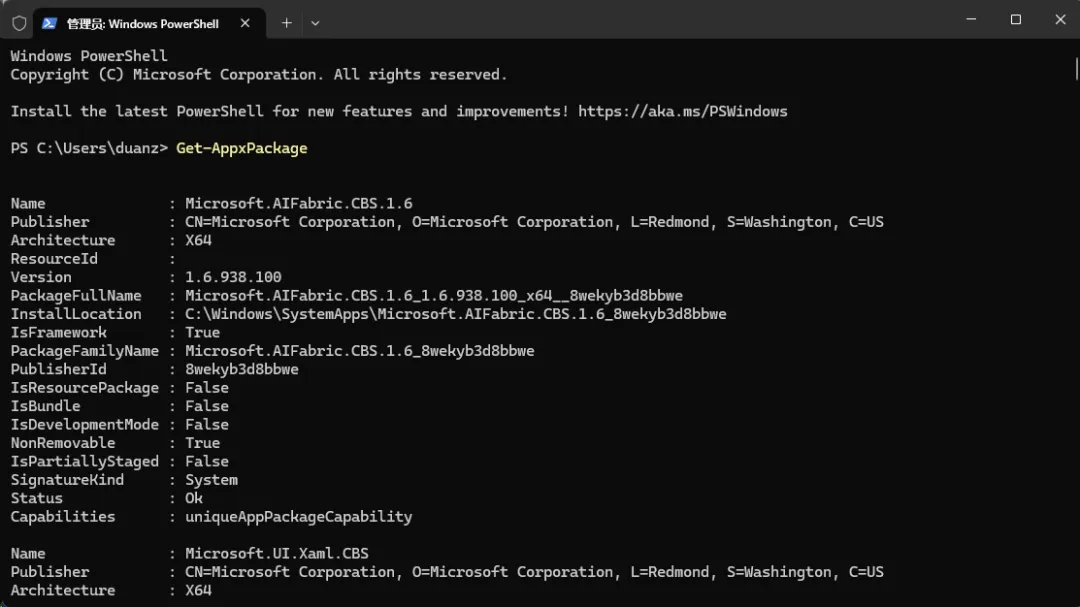Click the uniqueAppPackageCapability value
Screen dimensions: 1080x607
(x=299, y=517)
